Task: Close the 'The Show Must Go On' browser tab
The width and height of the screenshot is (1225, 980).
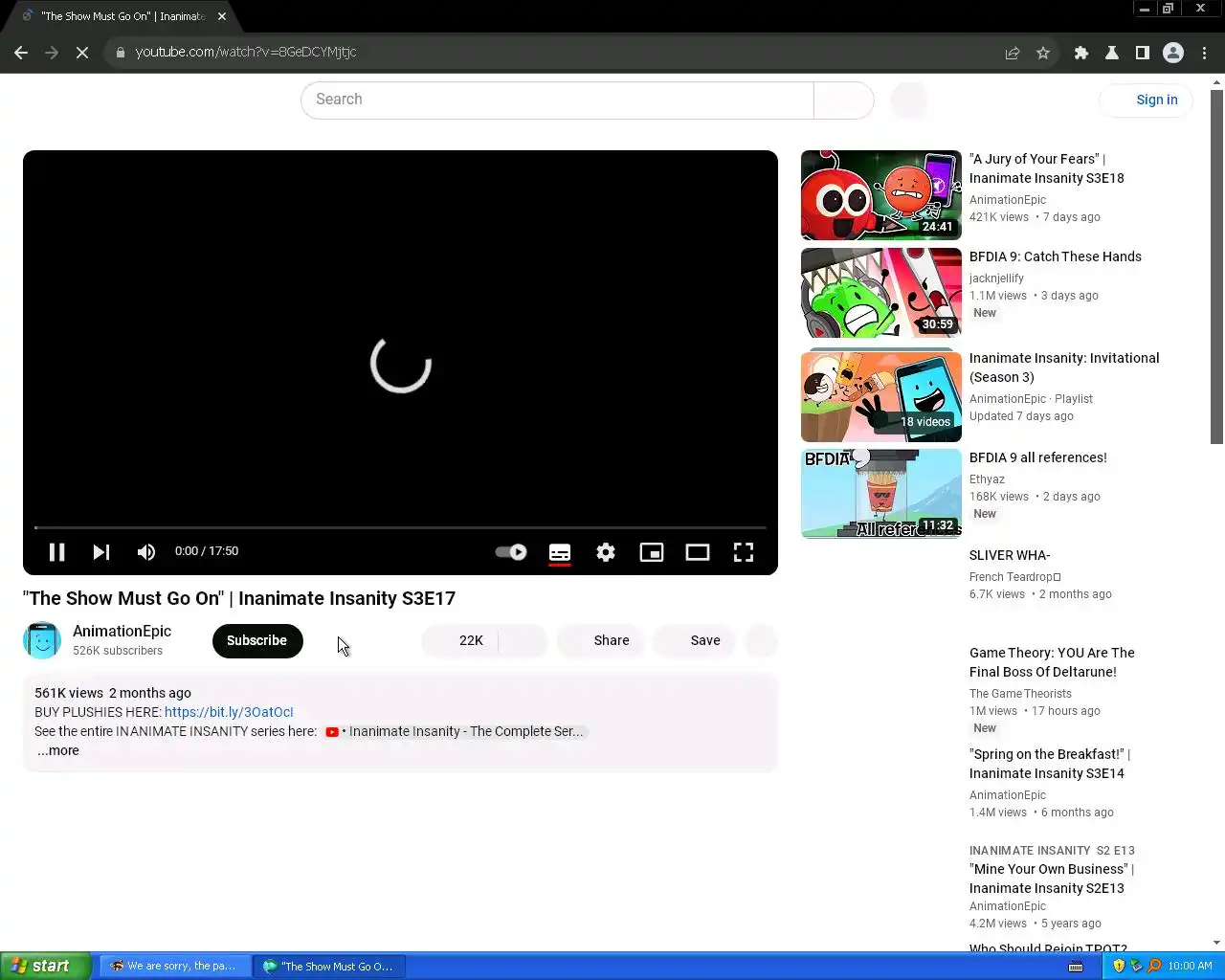Action: (222, 16)
